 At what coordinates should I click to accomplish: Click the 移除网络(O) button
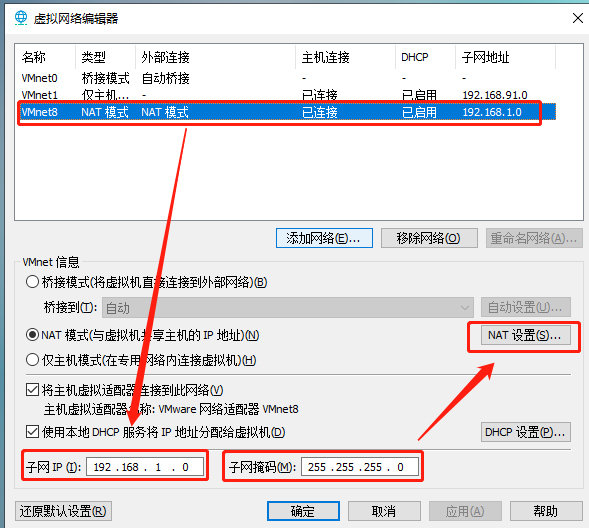[429, 238]
